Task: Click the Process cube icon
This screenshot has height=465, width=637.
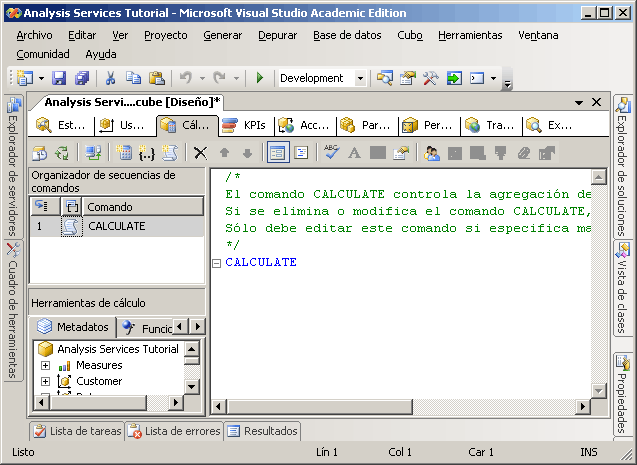Action: coord(40,153)
